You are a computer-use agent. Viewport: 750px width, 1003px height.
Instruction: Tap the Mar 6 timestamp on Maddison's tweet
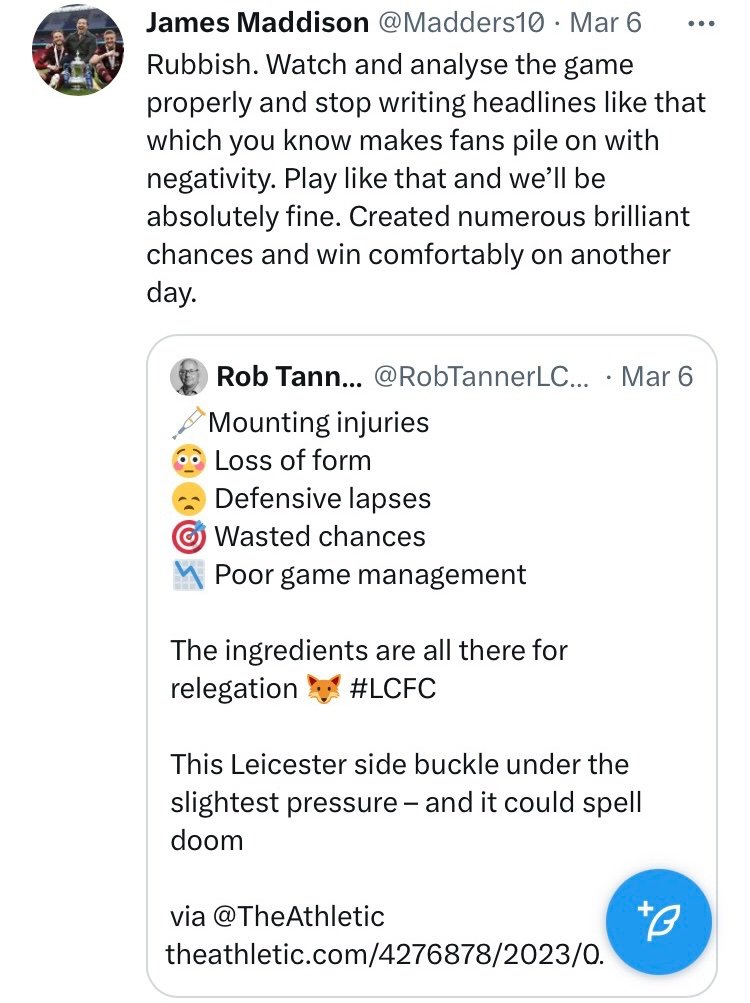(605, 22)
